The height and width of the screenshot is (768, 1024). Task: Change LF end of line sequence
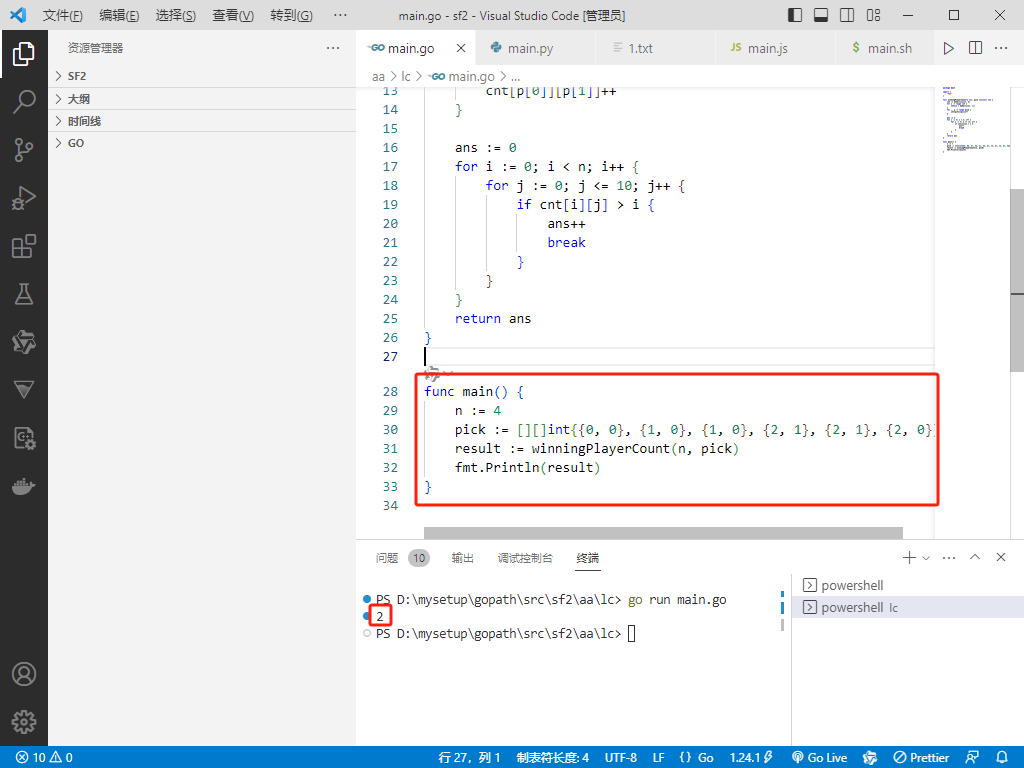(658, 758)
